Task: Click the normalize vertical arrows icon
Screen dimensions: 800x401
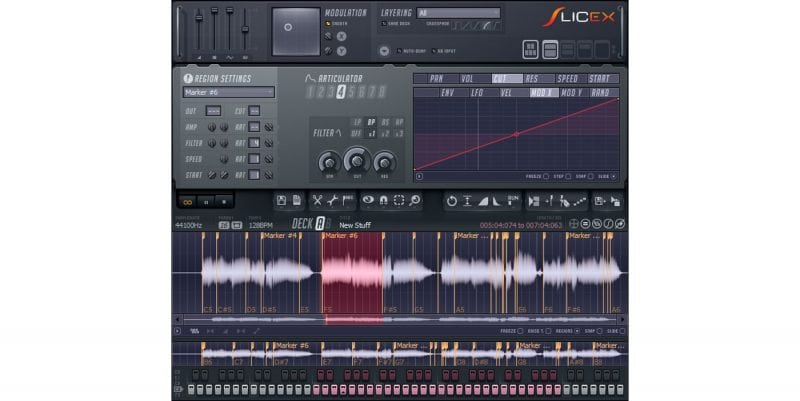Action: (x=467, y=201)
